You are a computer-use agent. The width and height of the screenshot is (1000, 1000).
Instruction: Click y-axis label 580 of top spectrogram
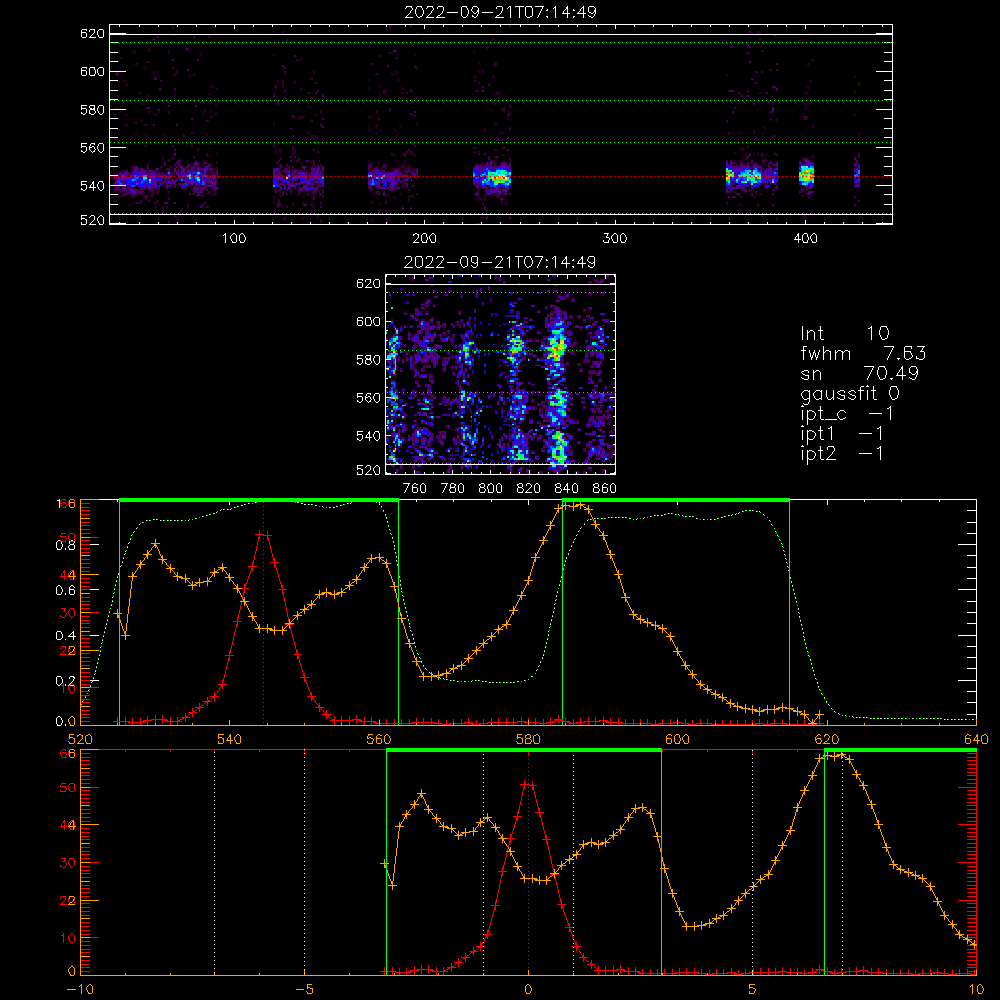click(92, 110)
